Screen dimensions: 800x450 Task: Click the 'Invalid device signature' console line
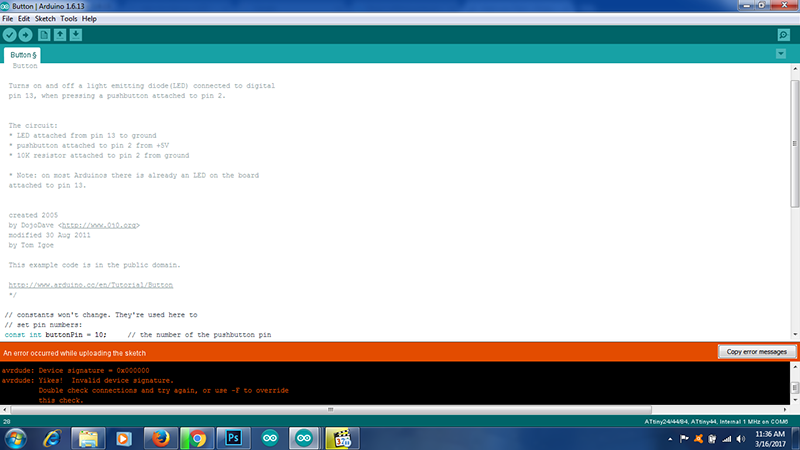point(88,381)
